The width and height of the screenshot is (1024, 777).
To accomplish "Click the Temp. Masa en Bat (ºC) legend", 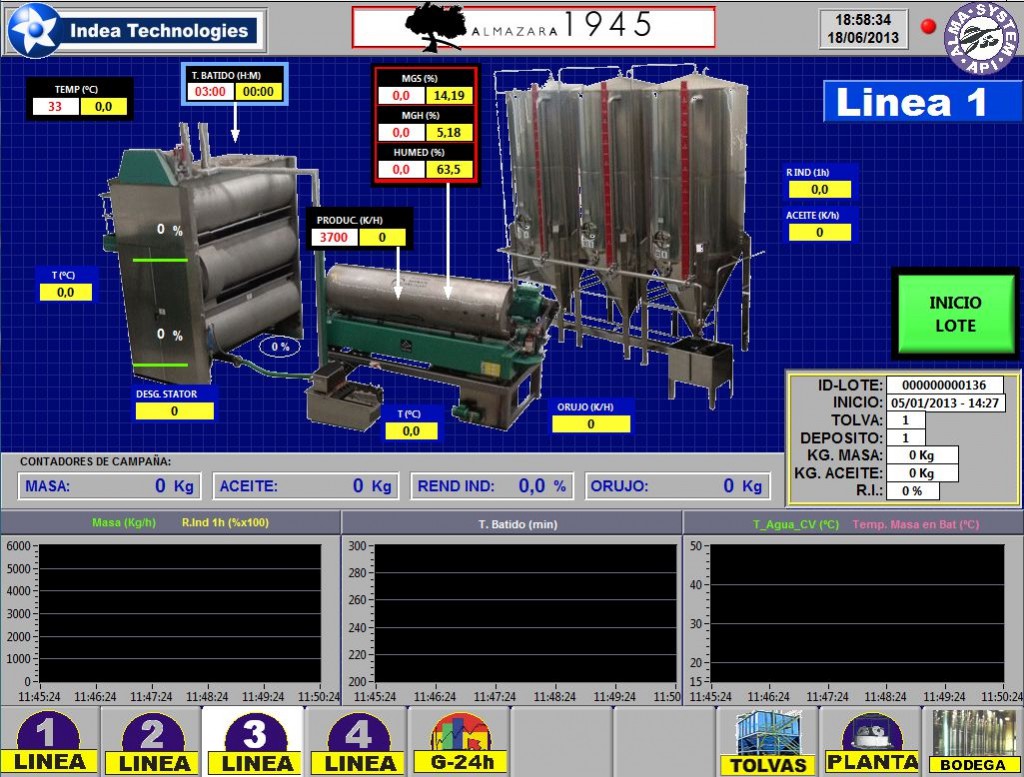I will 916,524.
